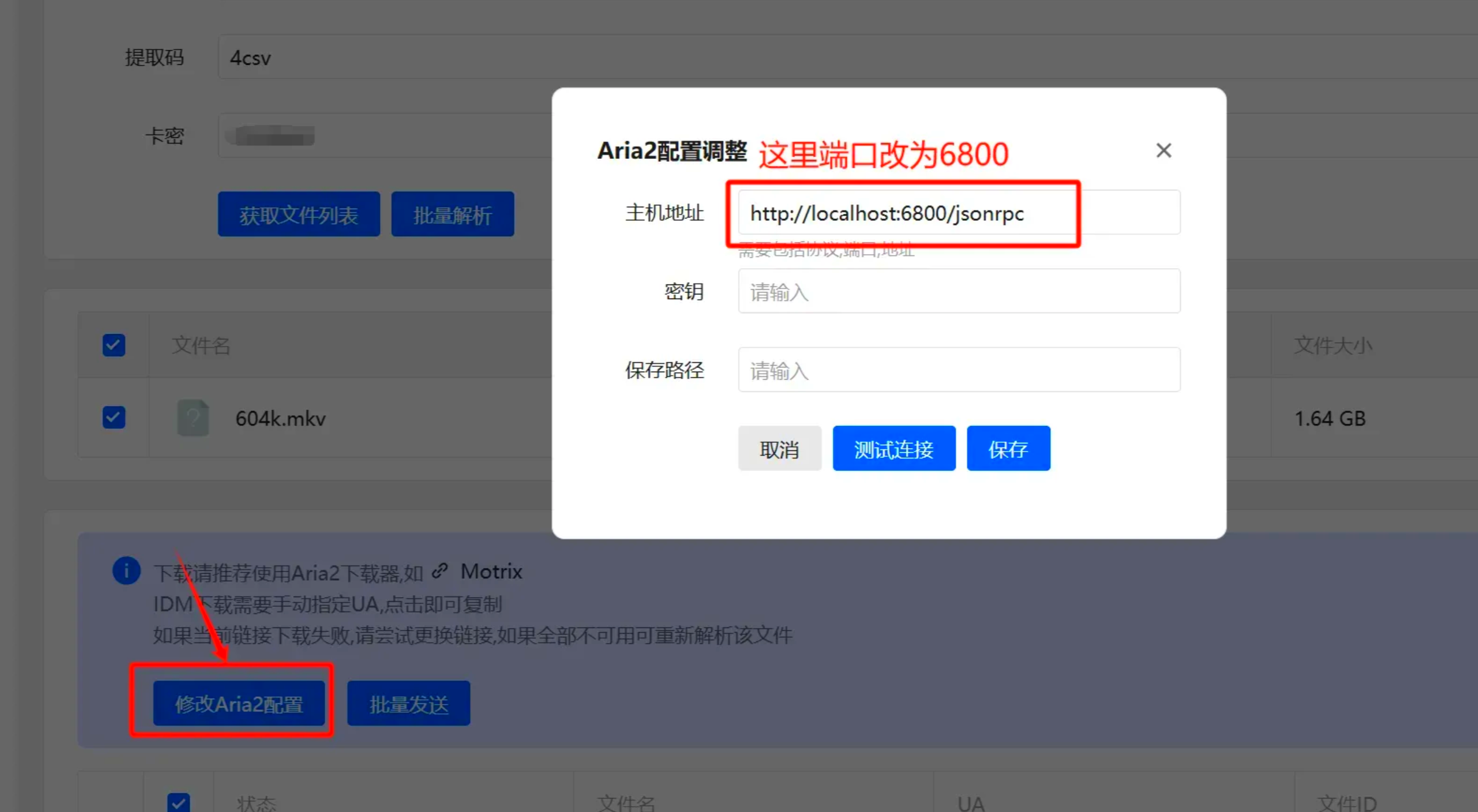Click the 批量发送 button
Image resolution: width=1478 pixels, height=812 pixels.
[408, 703]
